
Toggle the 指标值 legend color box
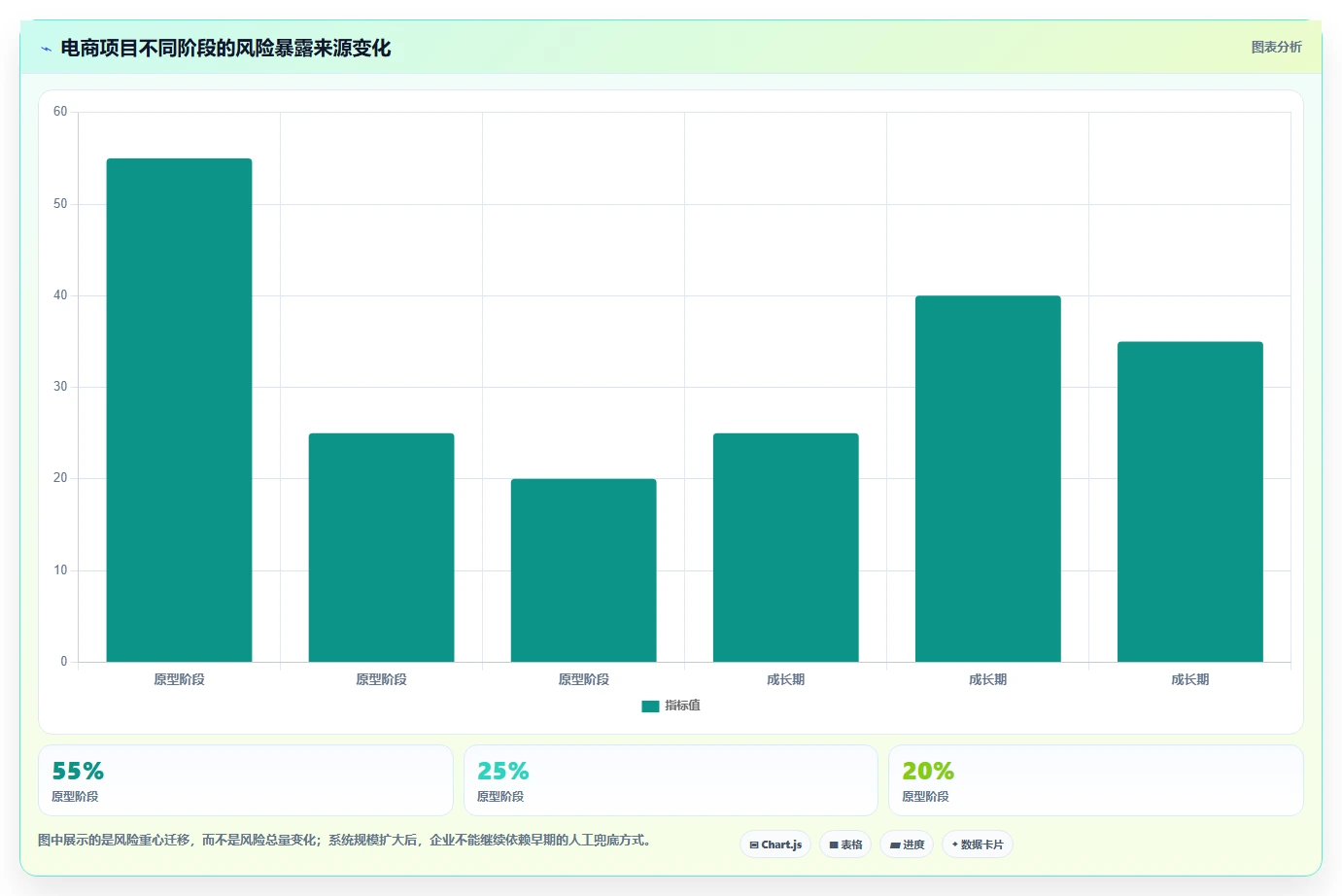(651, 706)
